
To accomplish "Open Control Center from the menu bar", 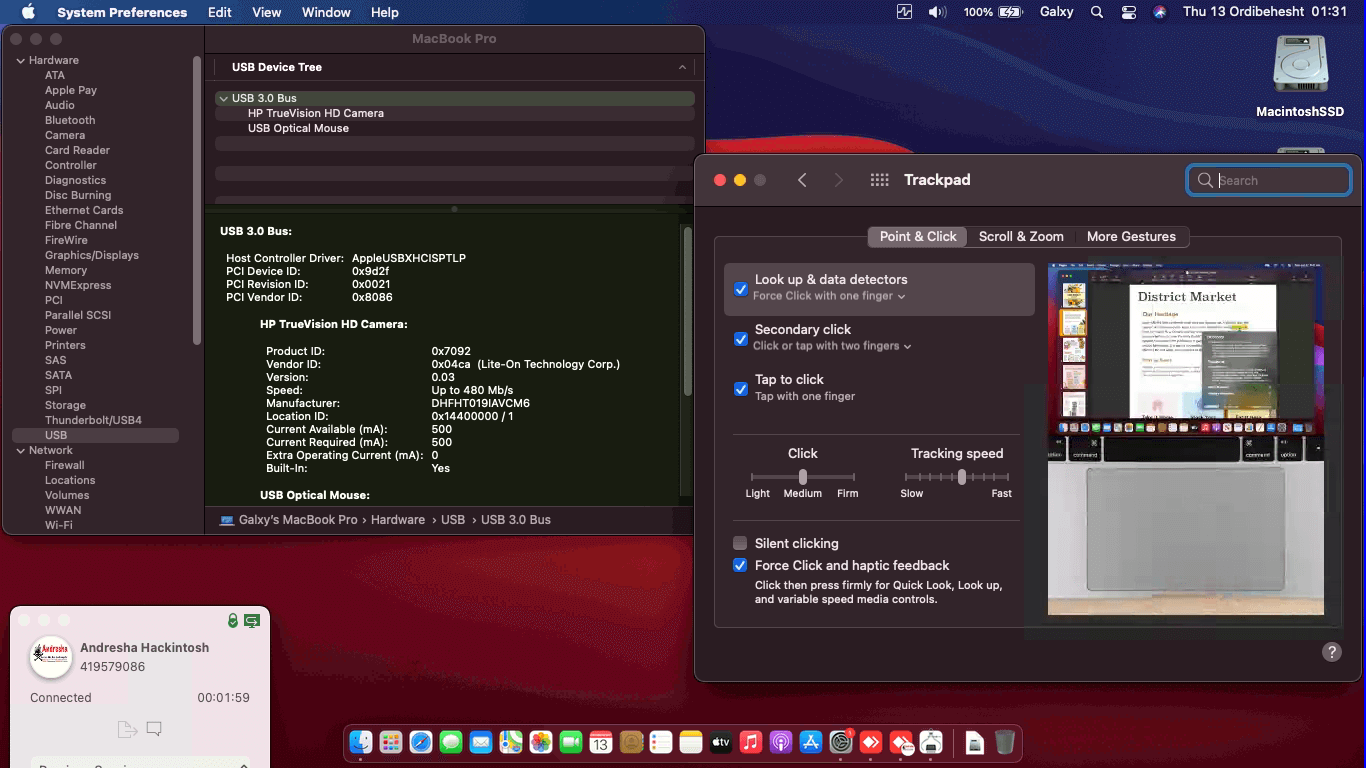I will click(x=1129, y=12).
